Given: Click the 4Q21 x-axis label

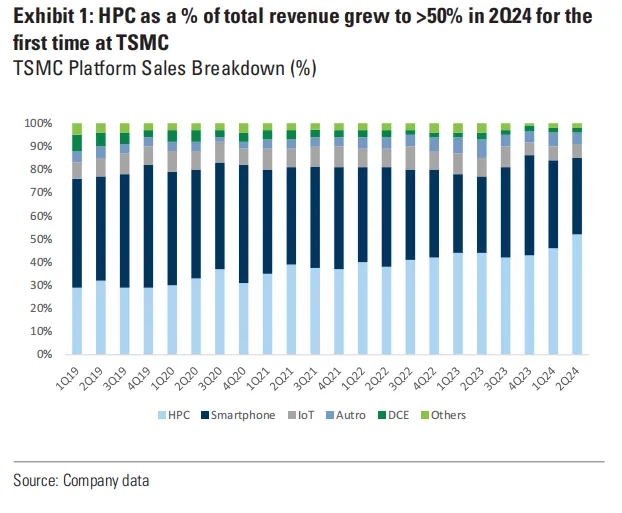Looking at the screenshot, I should pos(330,379).
